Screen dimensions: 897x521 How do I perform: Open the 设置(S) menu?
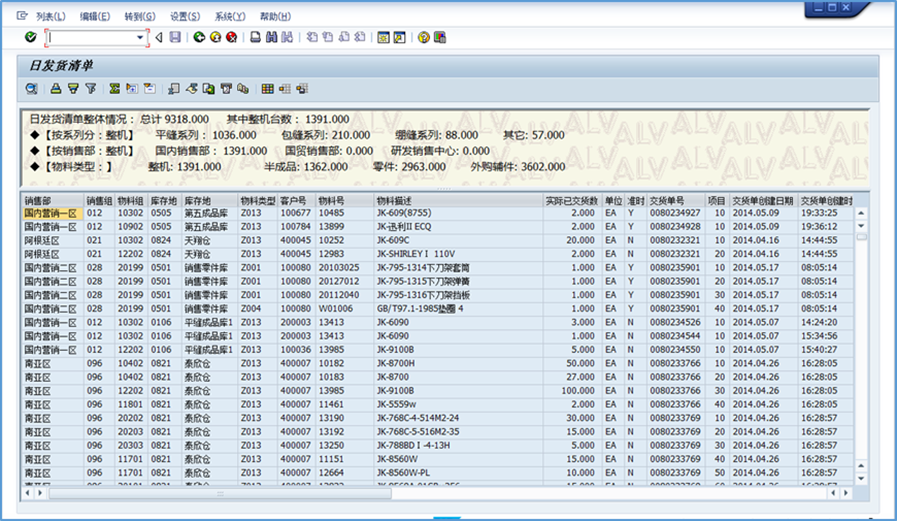(184, 17)
